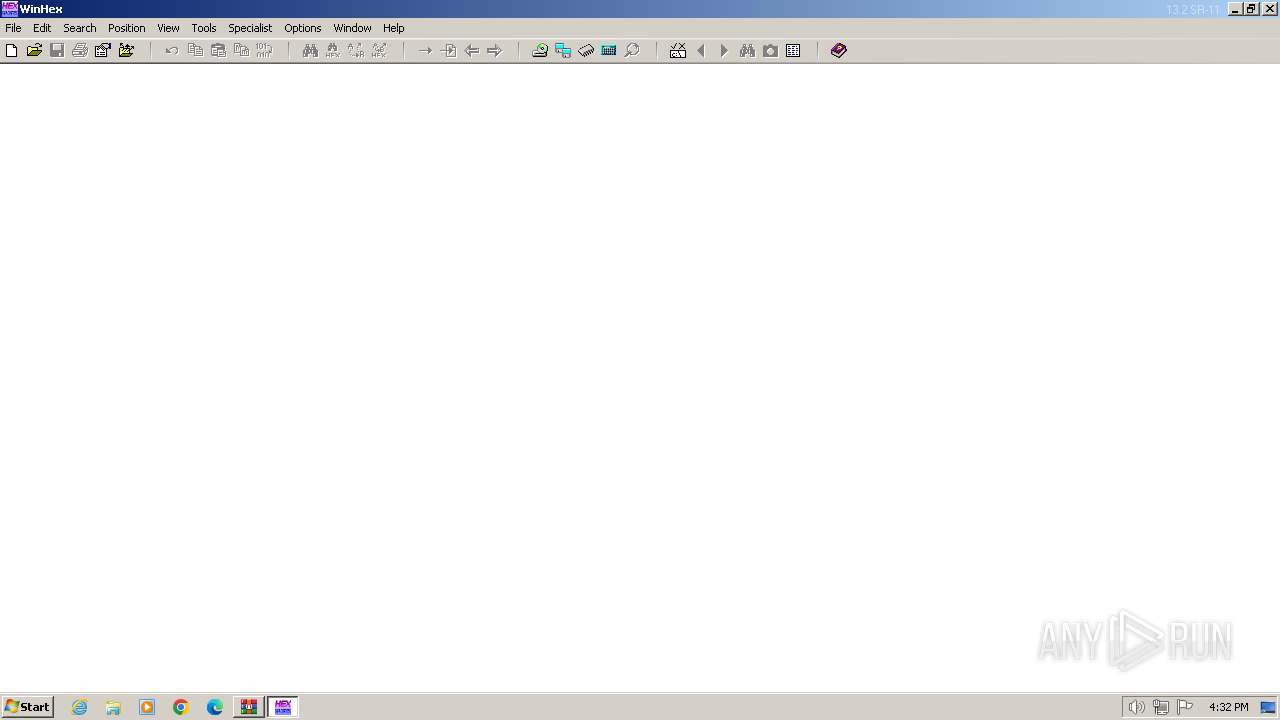Screen dimensions: 1280x720
Task: Open Disk with the disk drive icon
Action: (540, 50)
